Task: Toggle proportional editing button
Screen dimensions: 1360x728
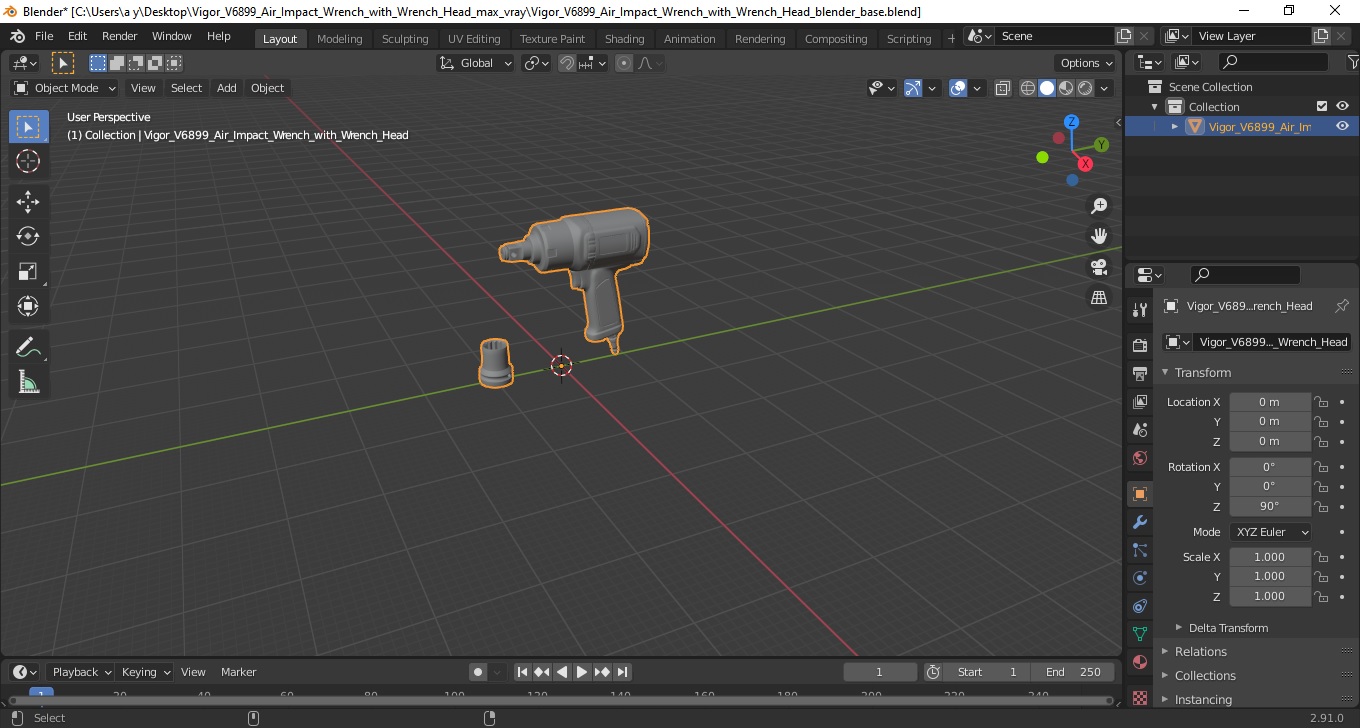Action: click(x=624, y=63)
